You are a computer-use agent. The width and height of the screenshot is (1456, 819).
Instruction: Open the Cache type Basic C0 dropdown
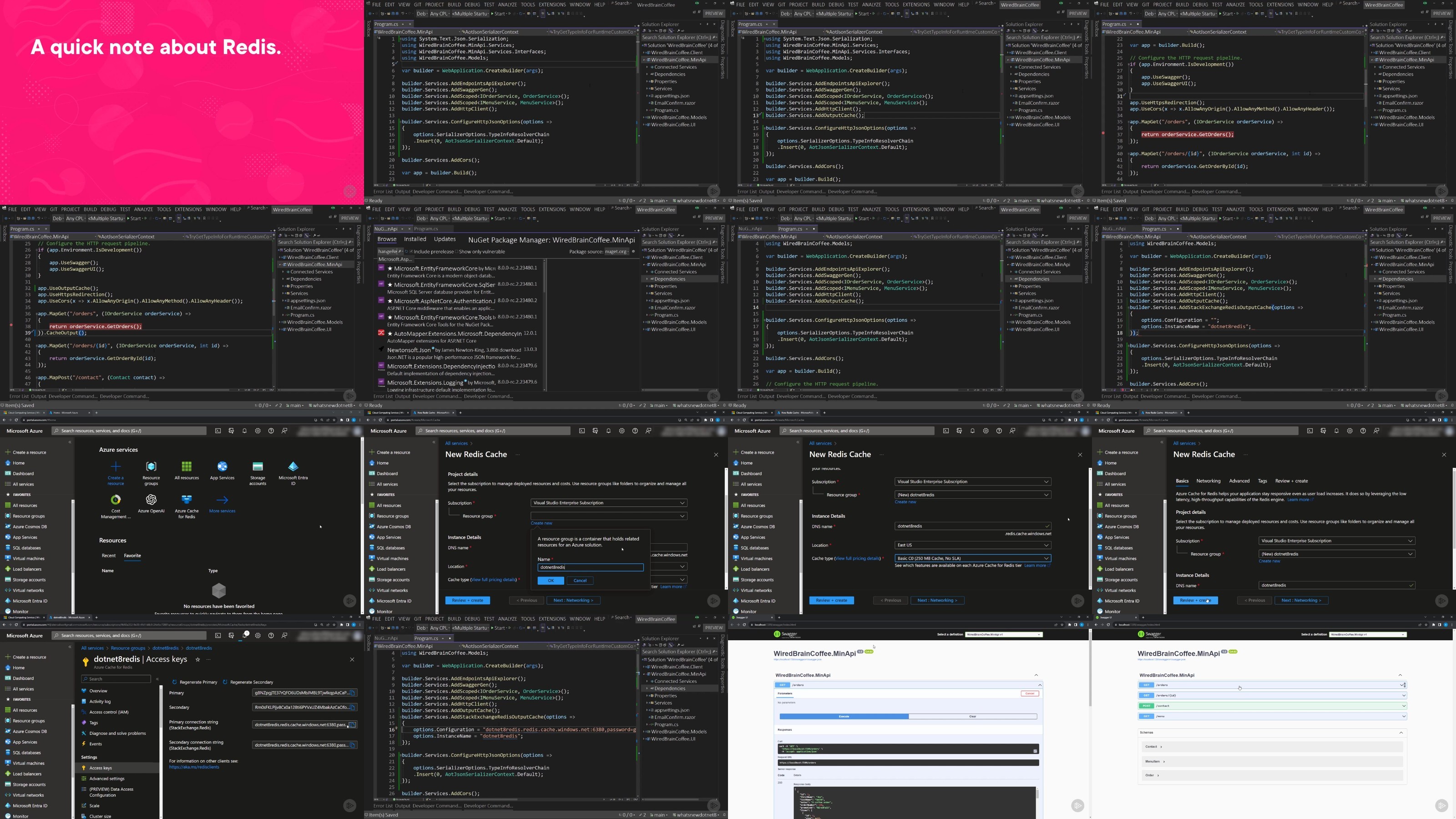pyautogui.click(x=973, y=558)
